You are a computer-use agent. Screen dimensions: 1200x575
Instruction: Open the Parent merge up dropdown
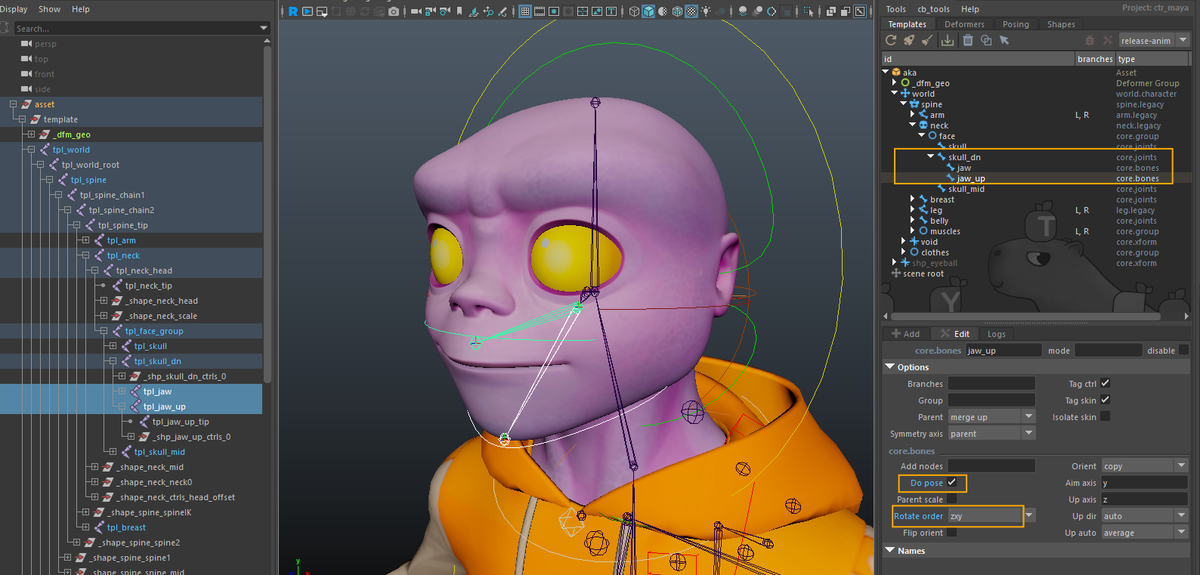pyautogui.click(x=991, y=416)
